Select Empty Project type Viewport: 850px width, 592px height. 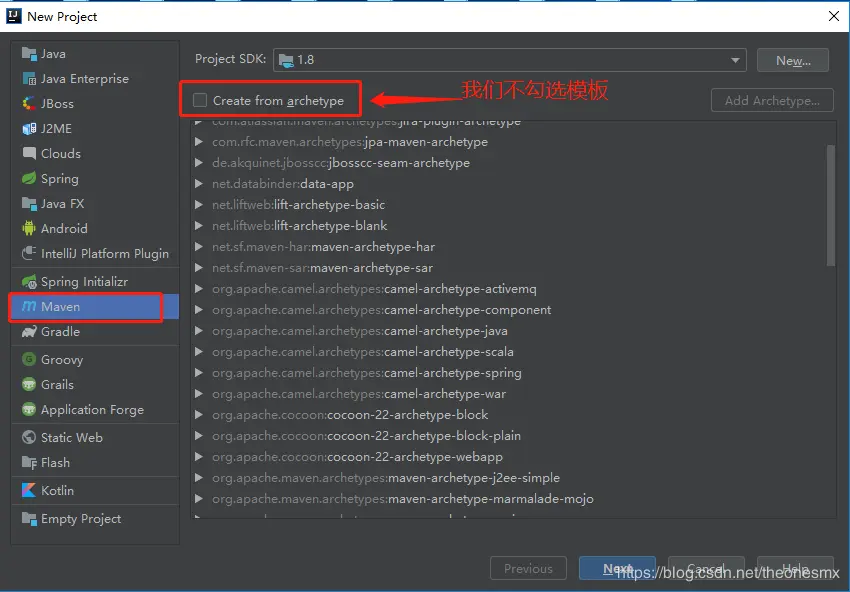click(95, 518)
